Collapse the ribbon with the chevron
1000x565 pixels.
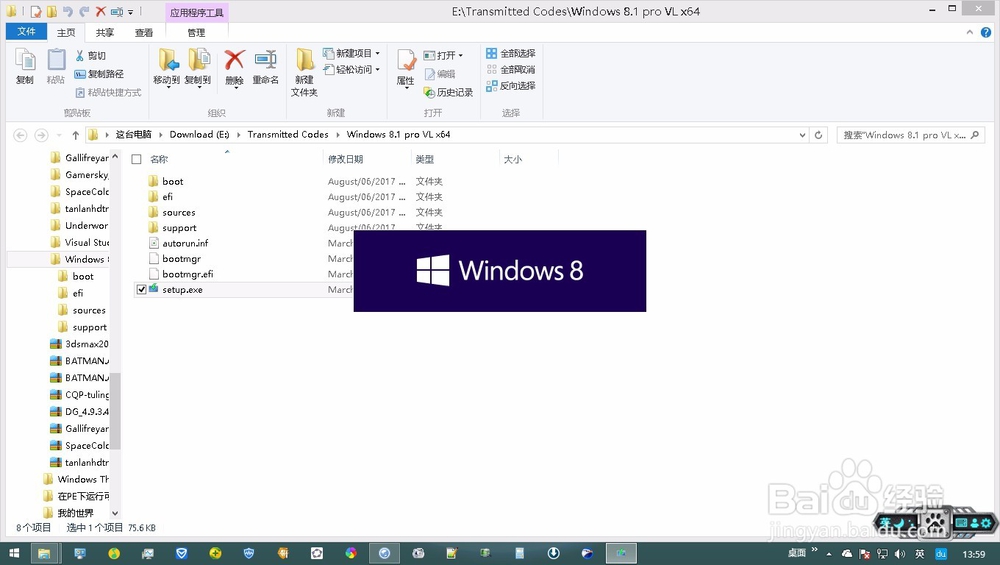click(969, 33)
